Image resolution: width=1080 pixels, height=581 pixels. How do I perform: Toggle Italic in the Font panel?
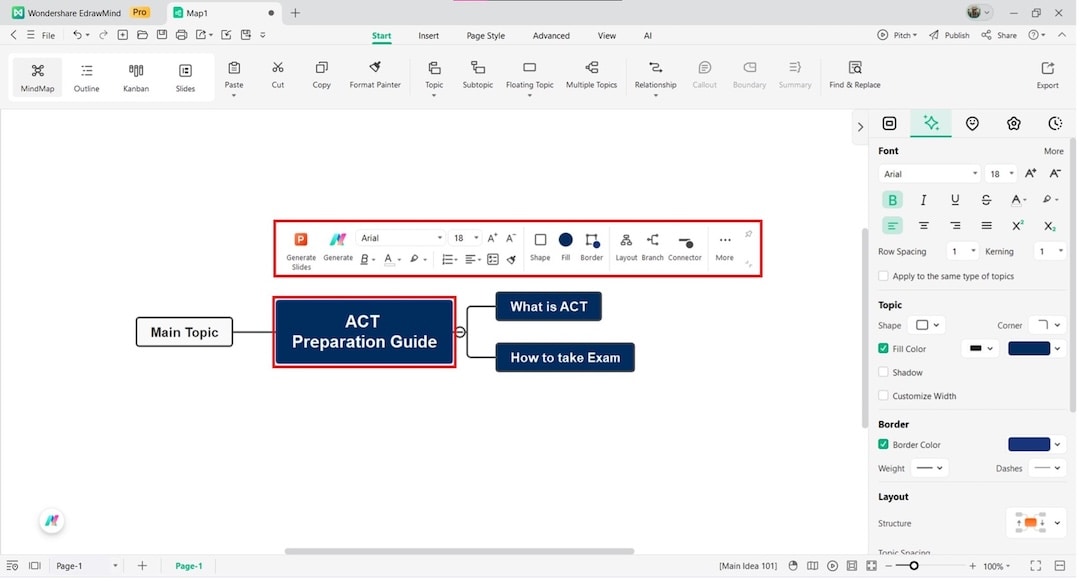pyautogui.click(x=924, y=200)
